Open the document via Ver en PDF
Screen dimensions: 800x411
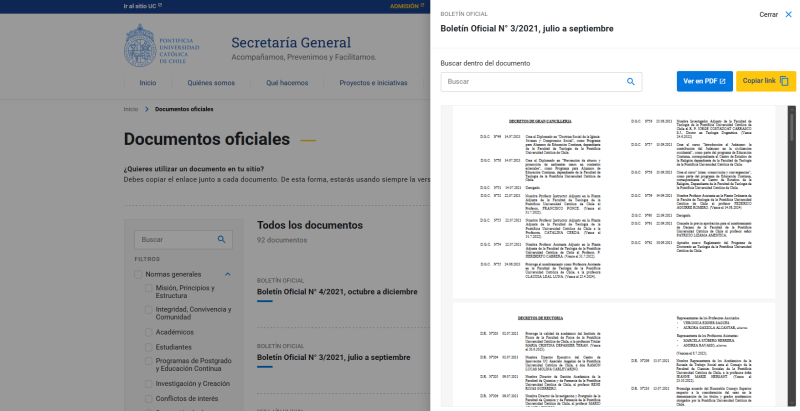pos(705,81)
